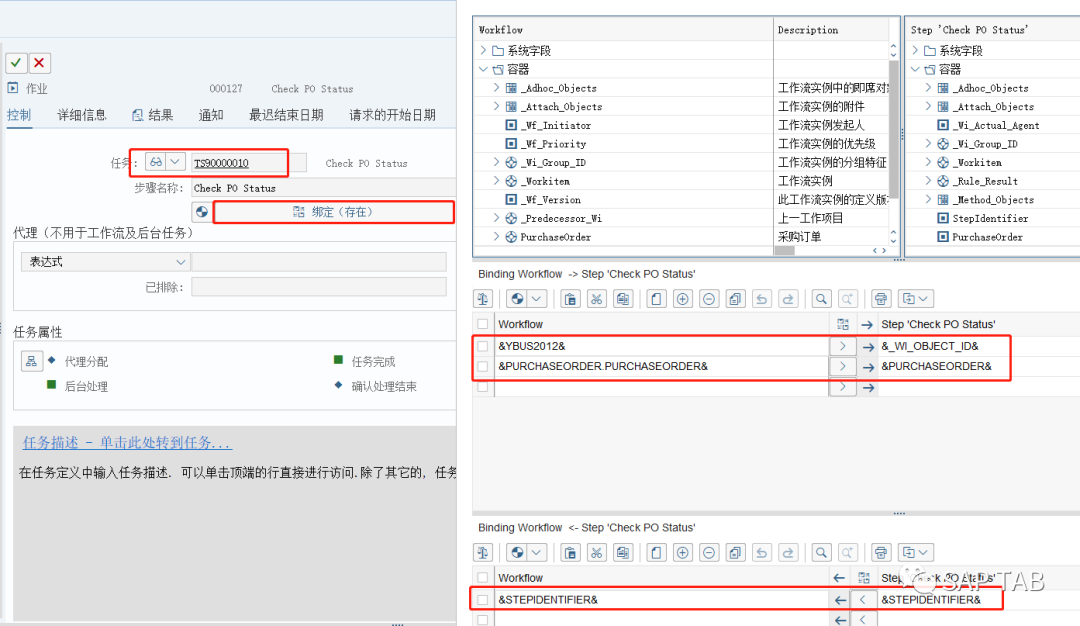Select the &YBUS2012& row checkbox
1080x626 pixels.
(x=483, y=346)
